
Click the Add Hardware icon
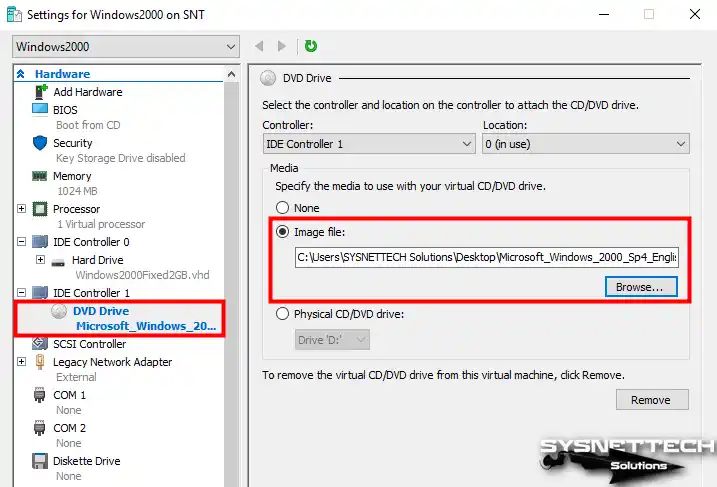pos(41,92)
